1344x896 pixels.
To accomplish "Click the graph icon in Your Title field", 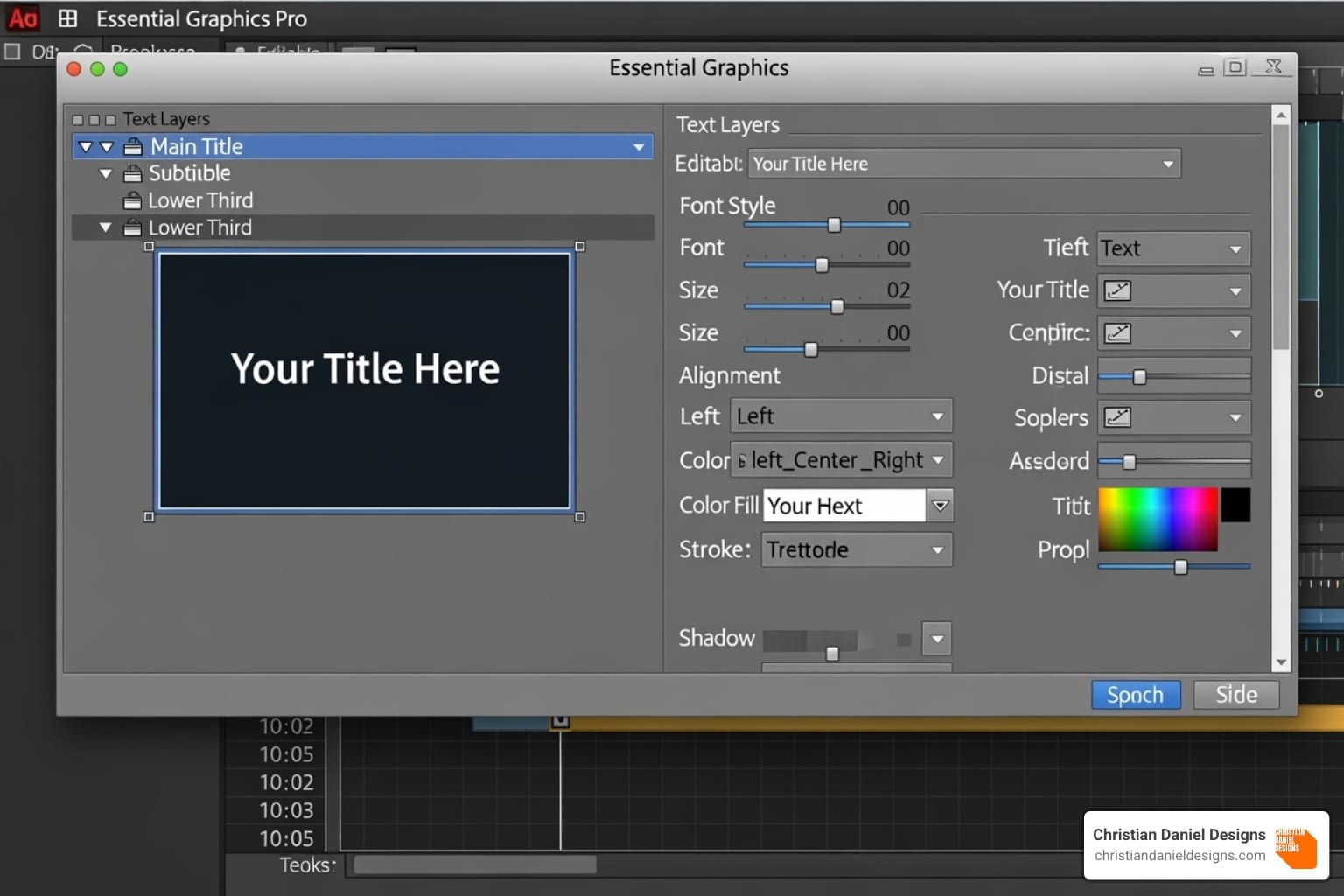I will click(1117, 290).
